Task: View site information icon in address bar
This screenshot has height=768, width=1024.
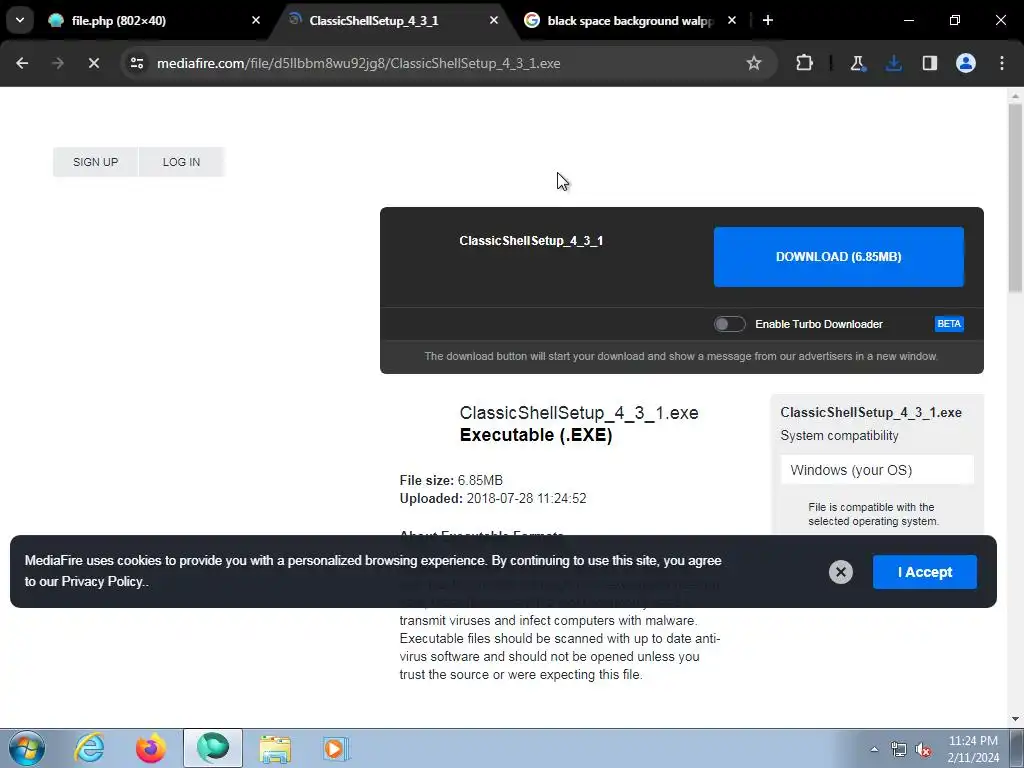Action: pos(136,63)
